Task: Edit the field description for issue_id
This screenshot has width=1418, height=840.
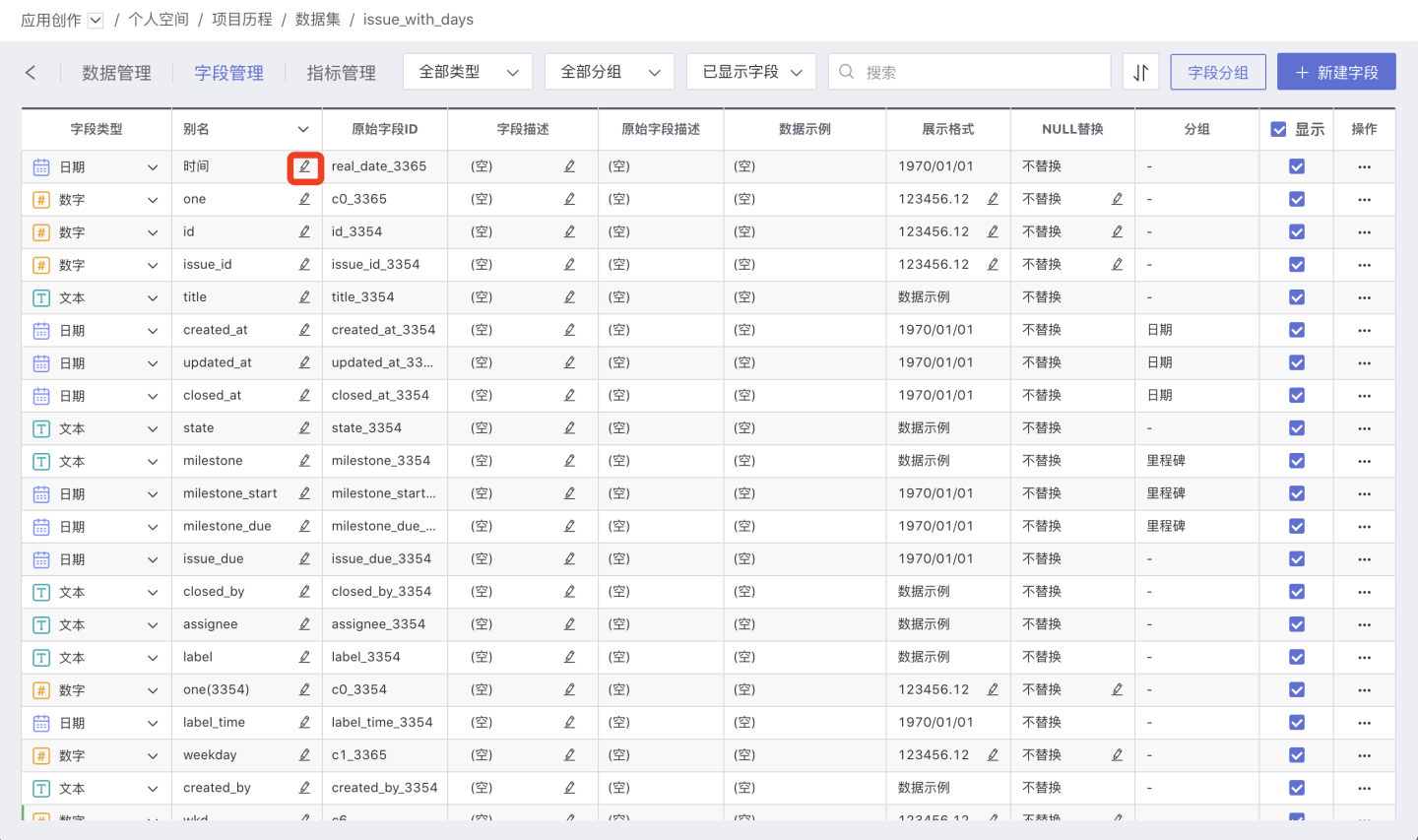Action: [x=569, y=265]
